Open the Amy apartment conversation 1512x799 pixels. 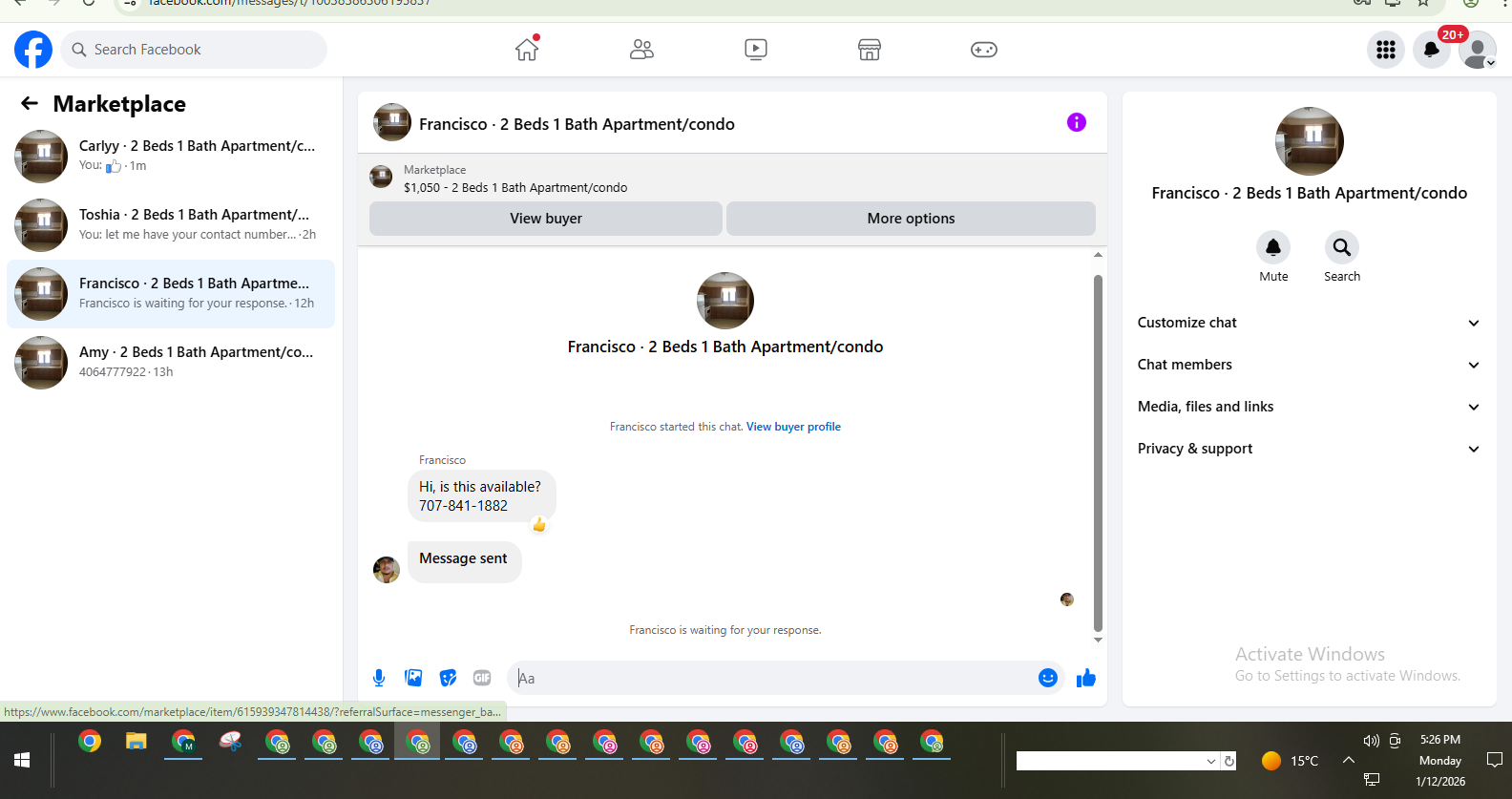[x=171, y=363]
